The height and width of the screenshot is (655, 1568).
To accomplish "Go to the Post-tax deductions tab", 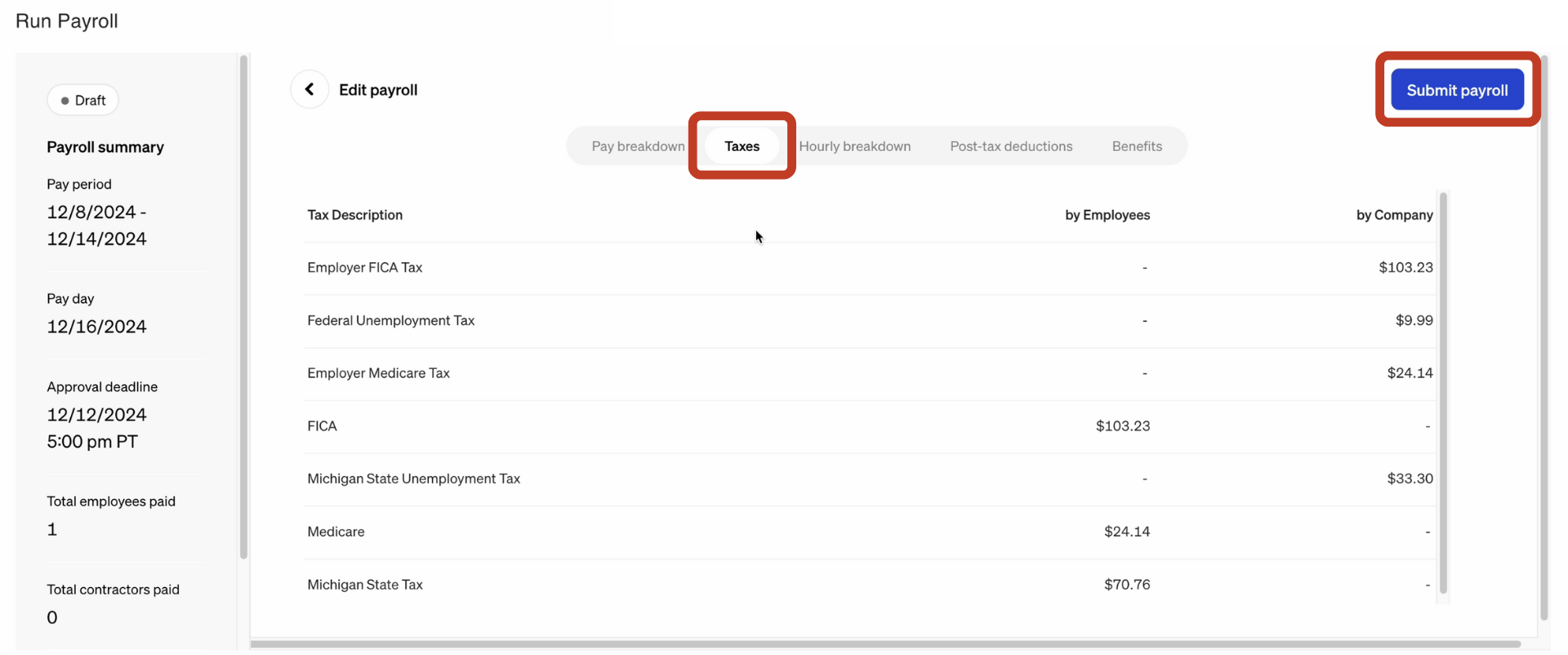I will (1011, 146).
